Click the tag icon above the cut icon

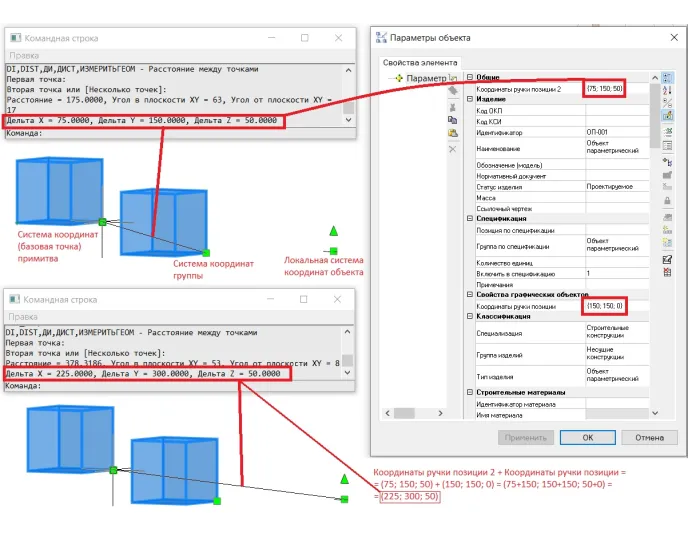pos(452,91)
